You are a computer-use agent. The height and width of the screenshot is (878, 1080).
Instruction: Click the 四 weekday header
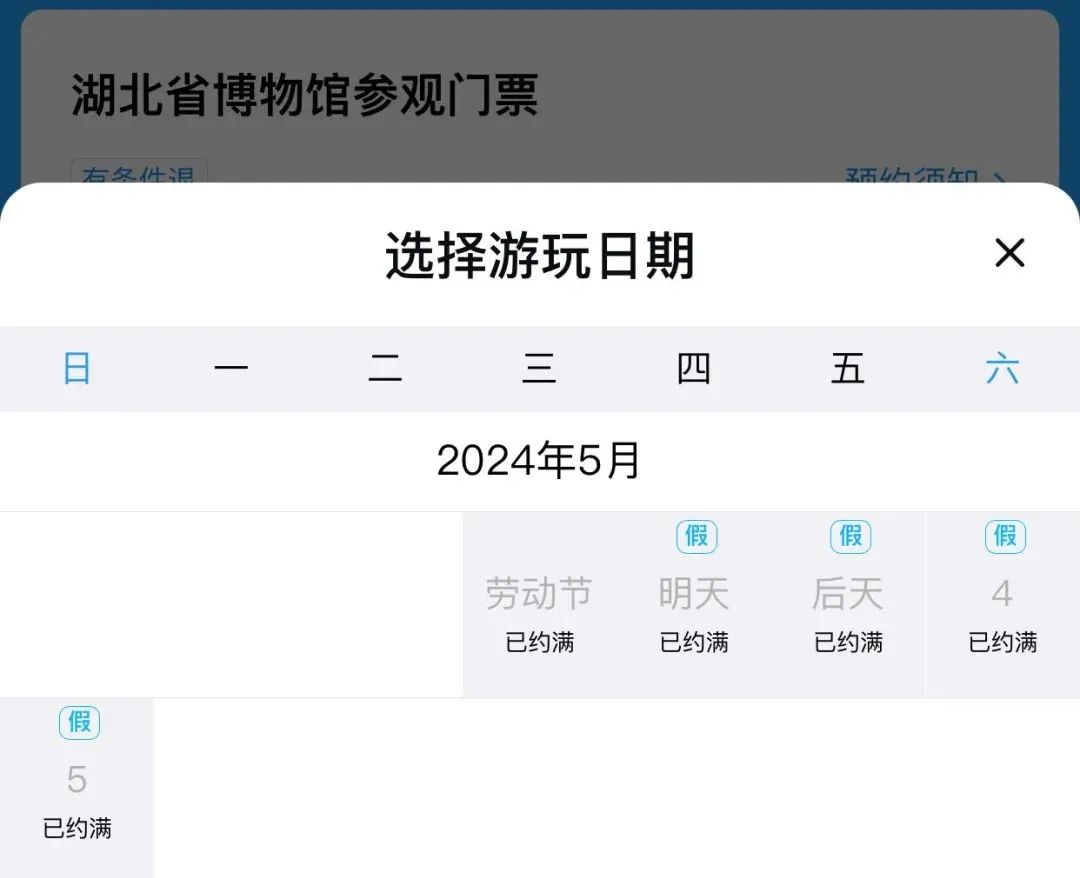(x=694, y=368)
